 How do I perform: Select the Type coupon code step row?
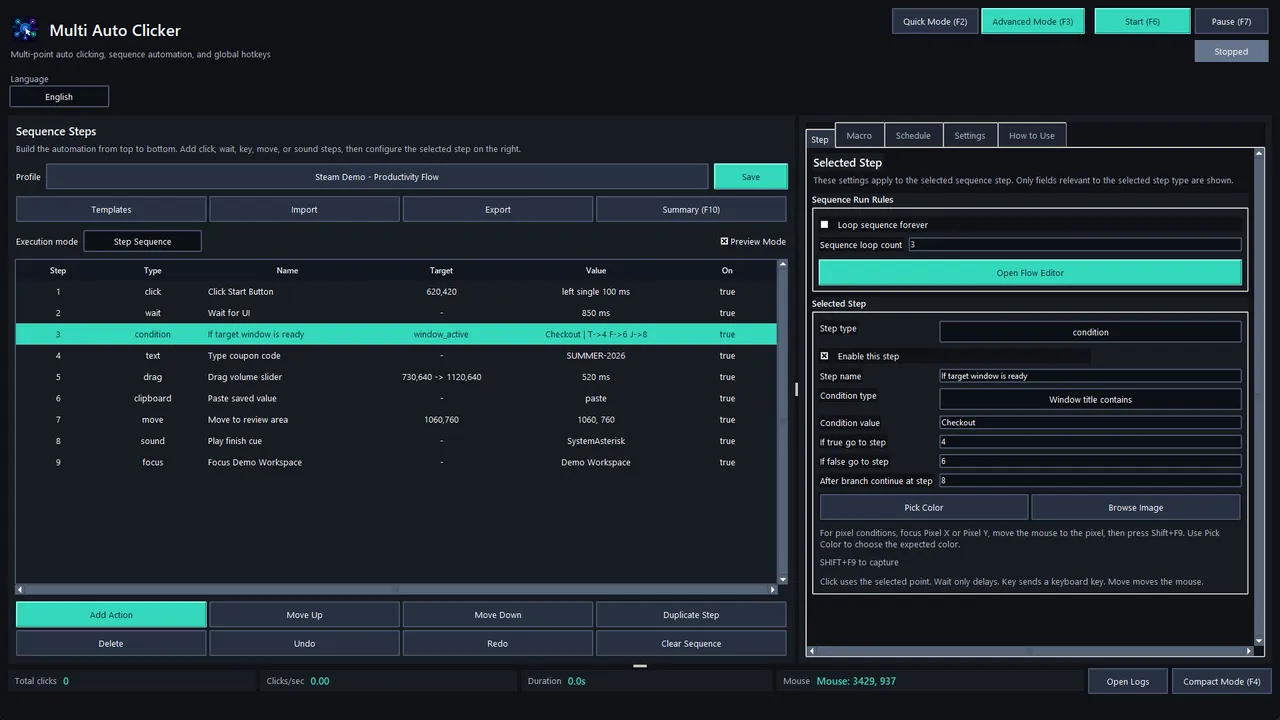click(396, 356)
